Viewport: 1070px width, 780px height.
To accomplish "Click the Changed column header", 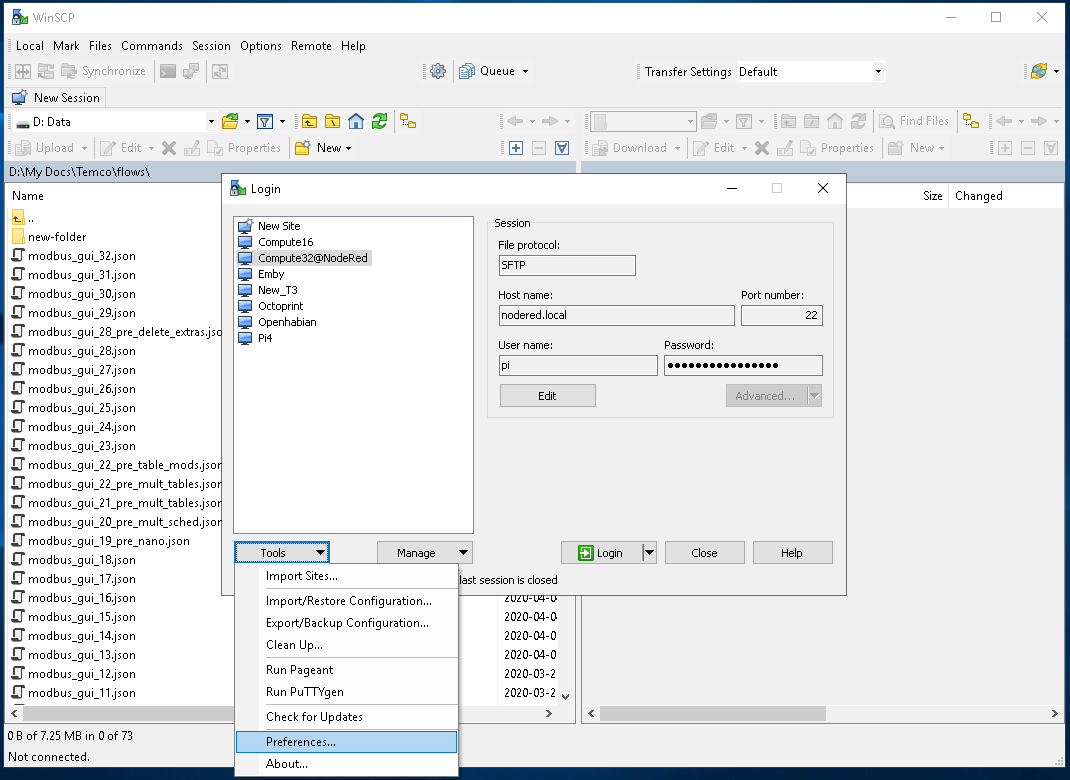I will (979, 196).
